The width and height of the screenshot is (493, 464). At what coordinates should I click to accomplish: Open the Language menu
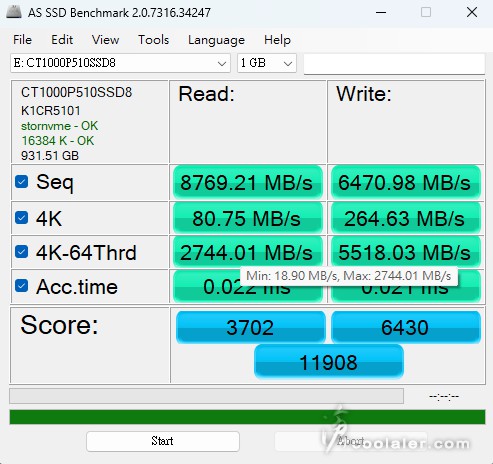[216, 40]
